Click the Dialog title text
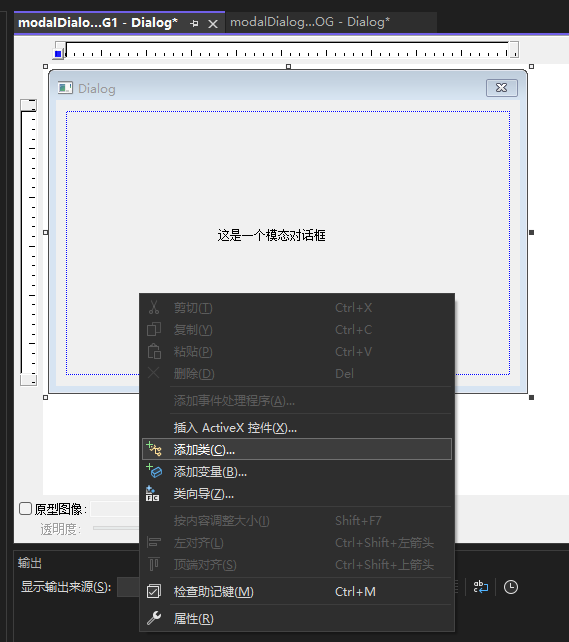This screenshot has height=642, width=569. (x=97, y=89)
